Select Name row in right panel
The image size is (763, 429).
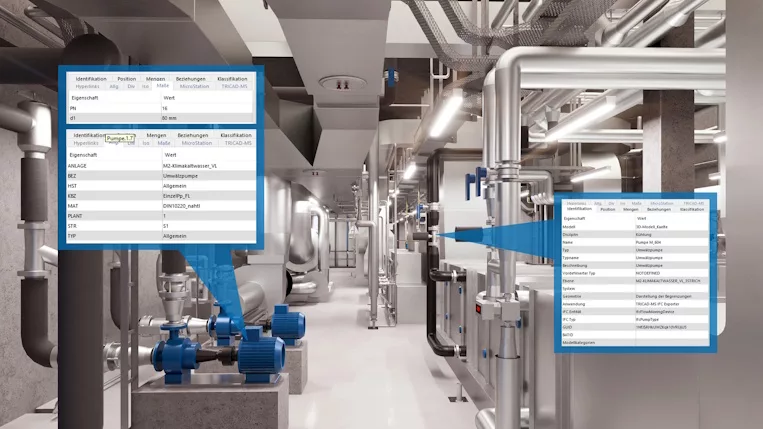pyautogui.click(x=635, y=242)
